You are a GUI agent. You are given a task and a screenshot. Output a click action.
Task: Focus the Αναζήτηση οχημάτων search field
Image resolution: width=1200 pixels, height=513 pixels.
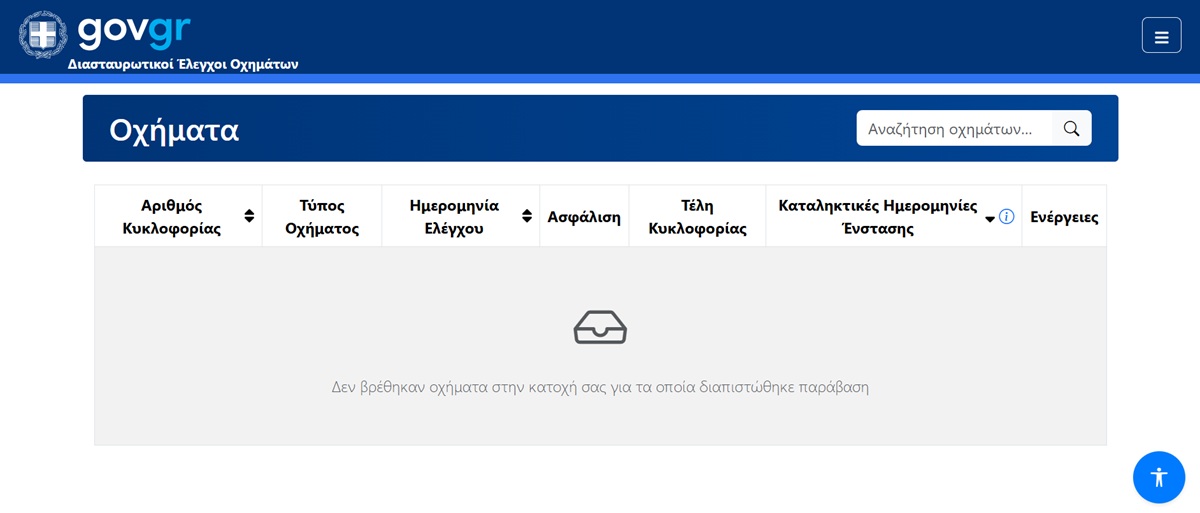(953, 128)
